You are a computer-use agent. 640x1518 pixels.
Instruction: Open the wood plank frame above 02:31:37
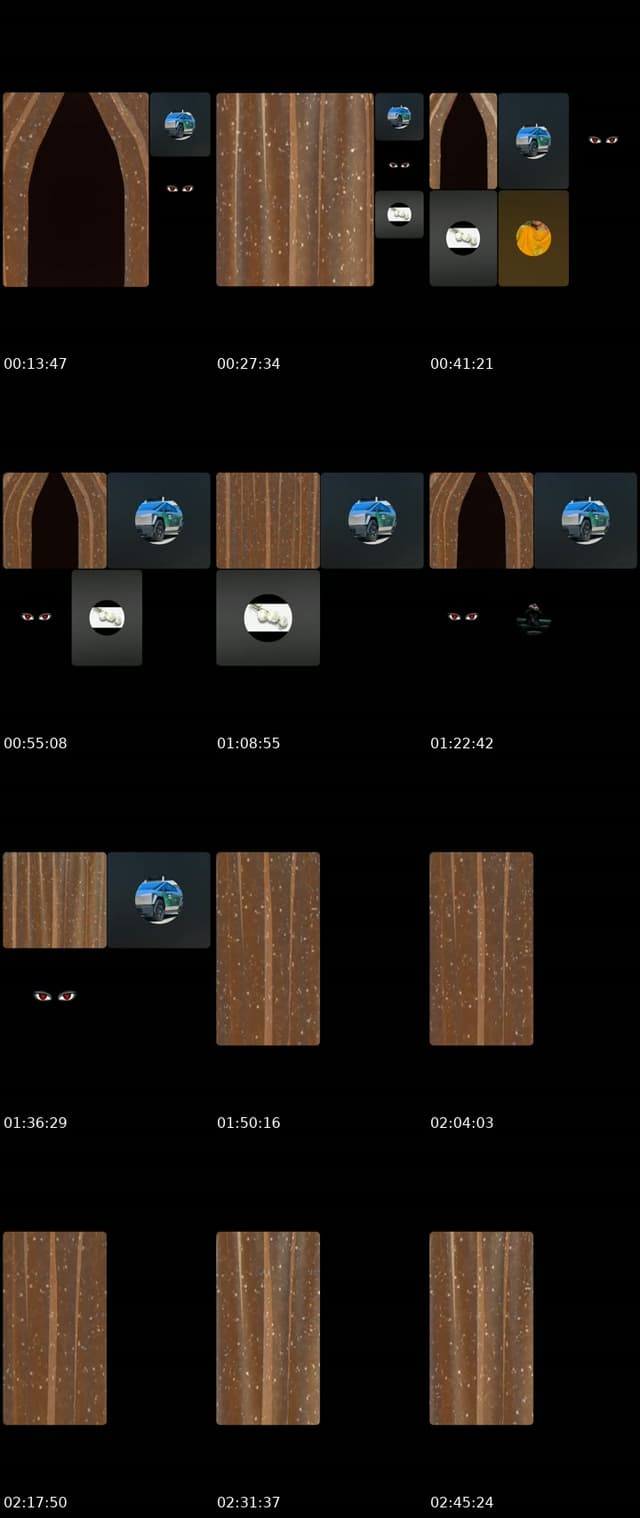coord(268,1328)
